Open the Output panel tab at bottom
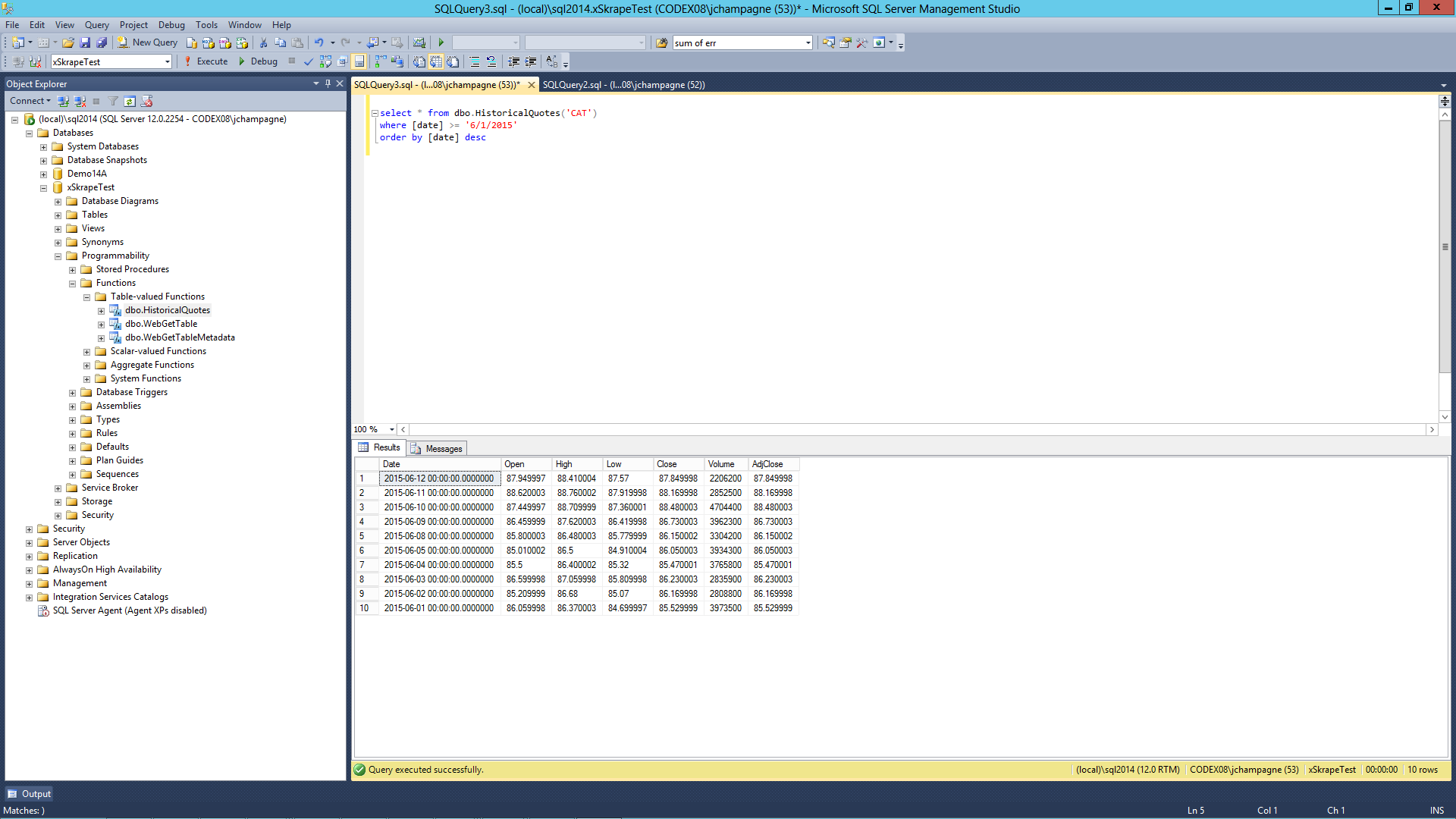Screen dimensions: 1456x819 click(x=29, y=794)
